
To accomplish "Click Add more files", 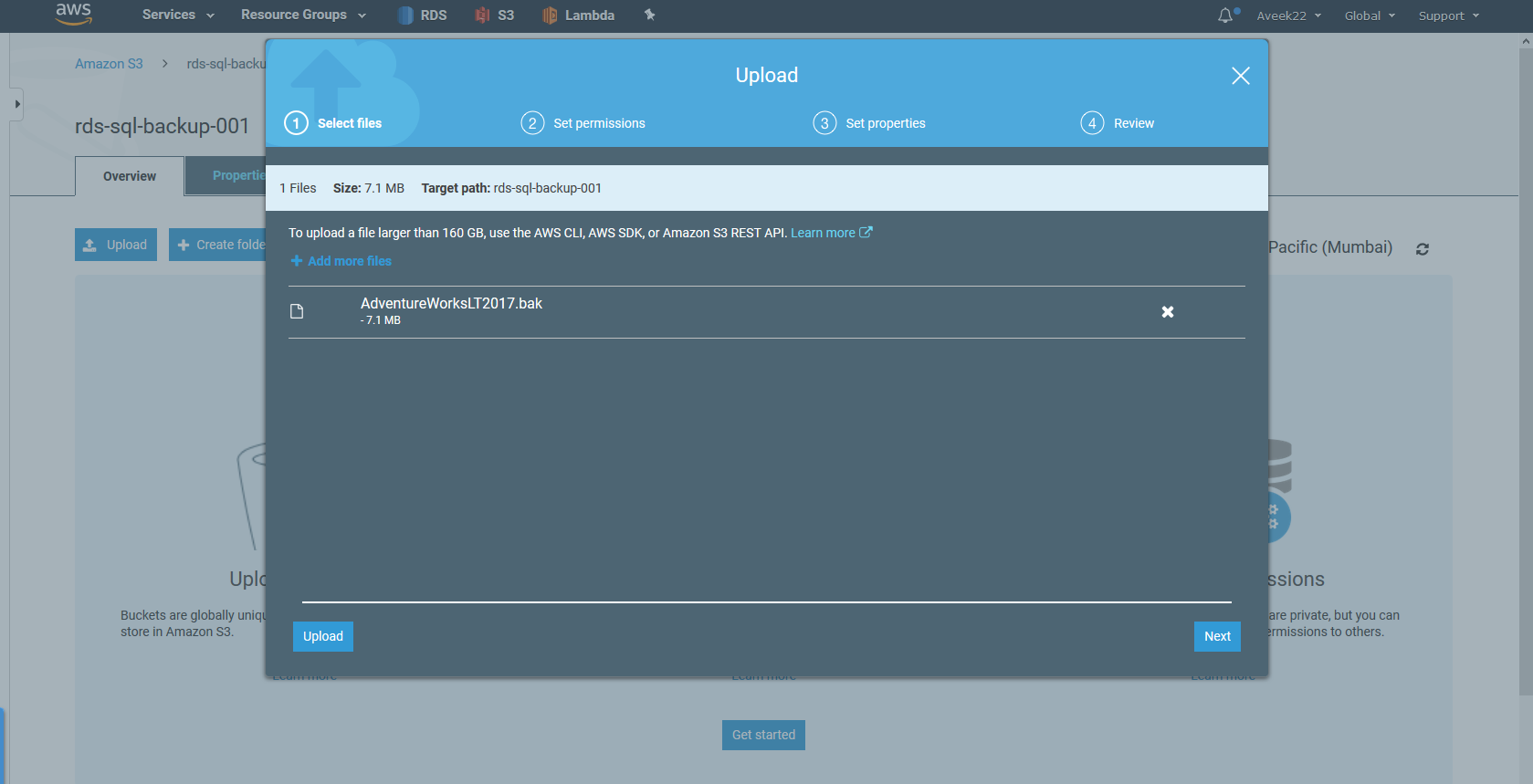I will click(x=341, y=261).
